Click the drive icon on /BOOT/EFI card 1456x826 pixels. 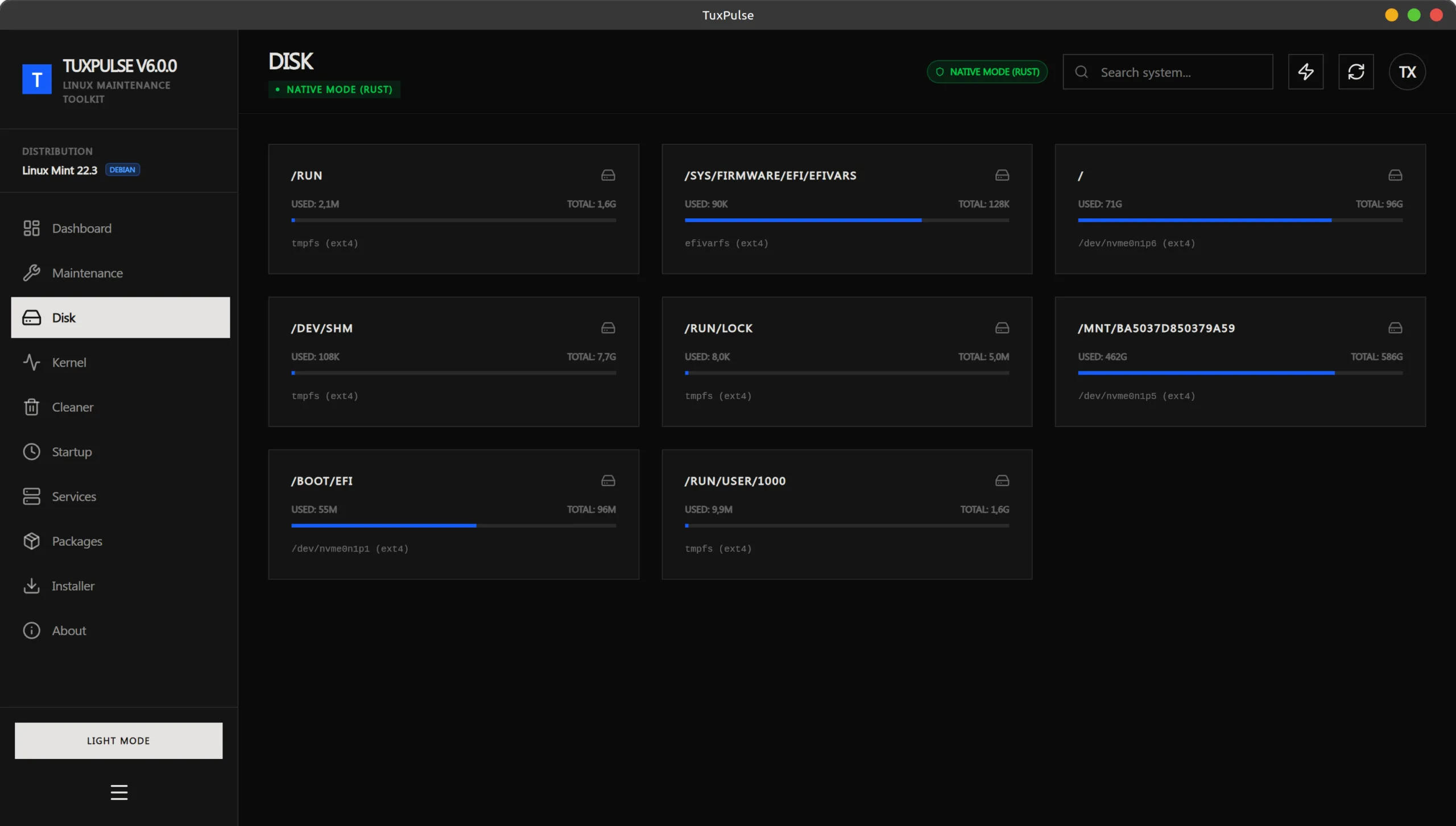608,481
